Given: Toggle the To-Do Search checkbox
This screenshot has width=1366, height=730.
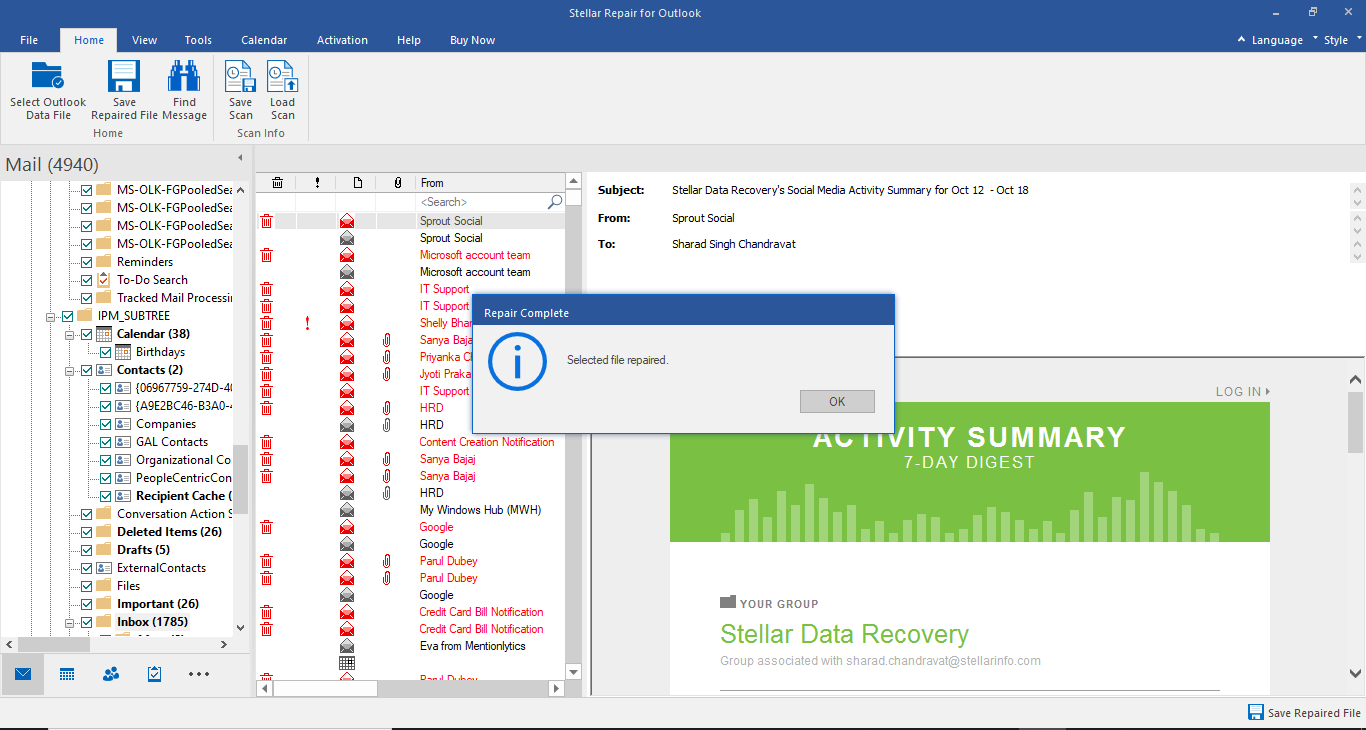Looking at the screenshot, I should 86,280.
